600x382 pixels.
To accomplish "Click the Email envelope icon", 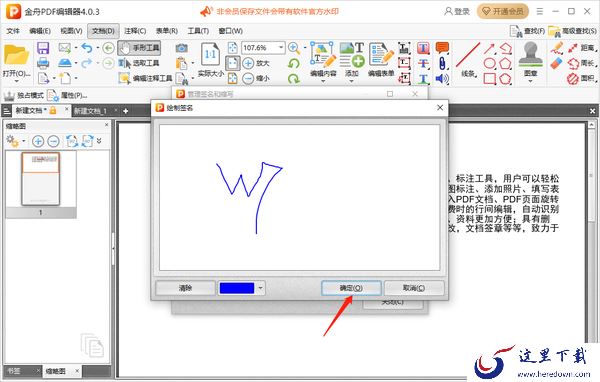I will point(65,48).
